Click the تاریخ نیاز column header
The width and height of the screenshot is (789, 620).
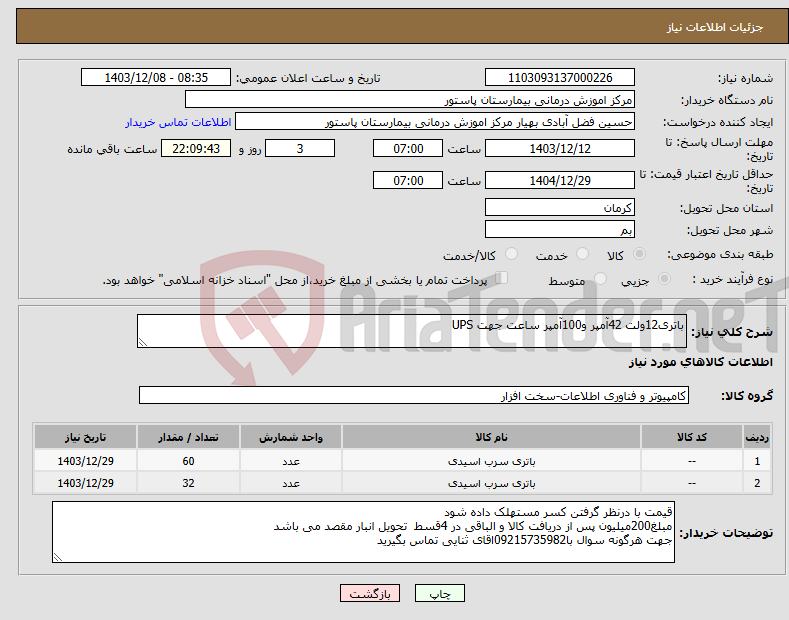pos(85,437)
